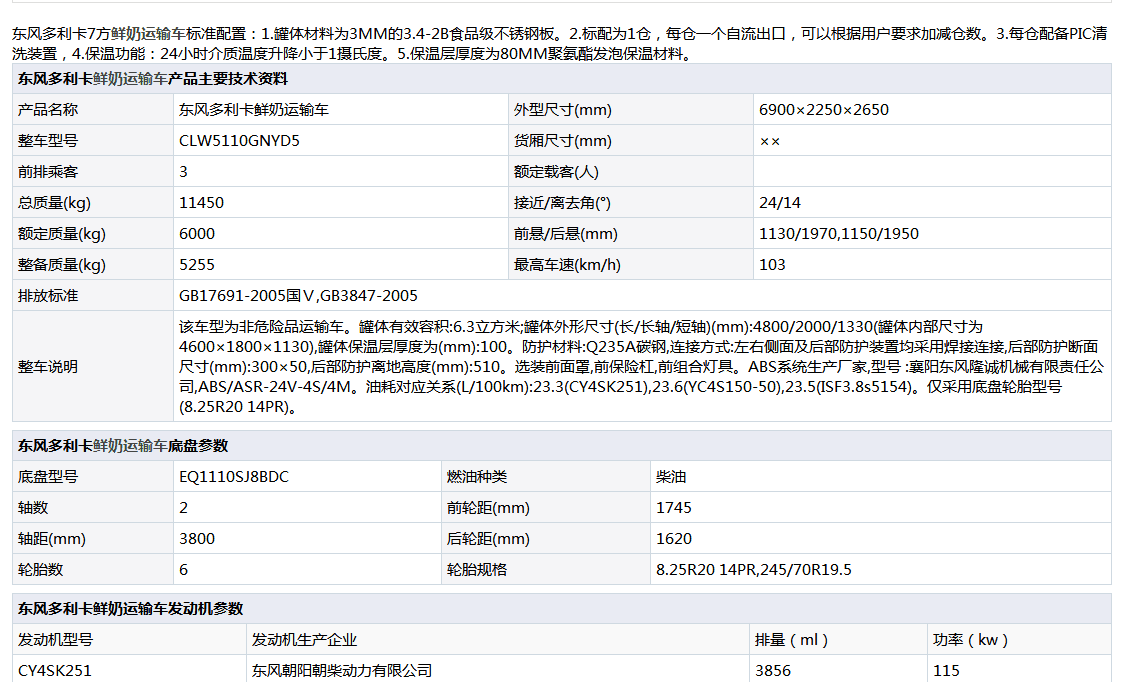Click the 发动机型号 column header
1124x682 pixels.
click(x=55, y=639)
